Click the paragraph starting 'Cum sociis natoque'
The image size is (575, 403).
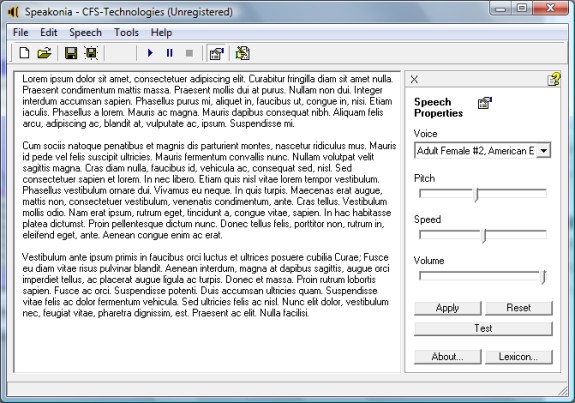pyautogui.click(x=209, y=190)
